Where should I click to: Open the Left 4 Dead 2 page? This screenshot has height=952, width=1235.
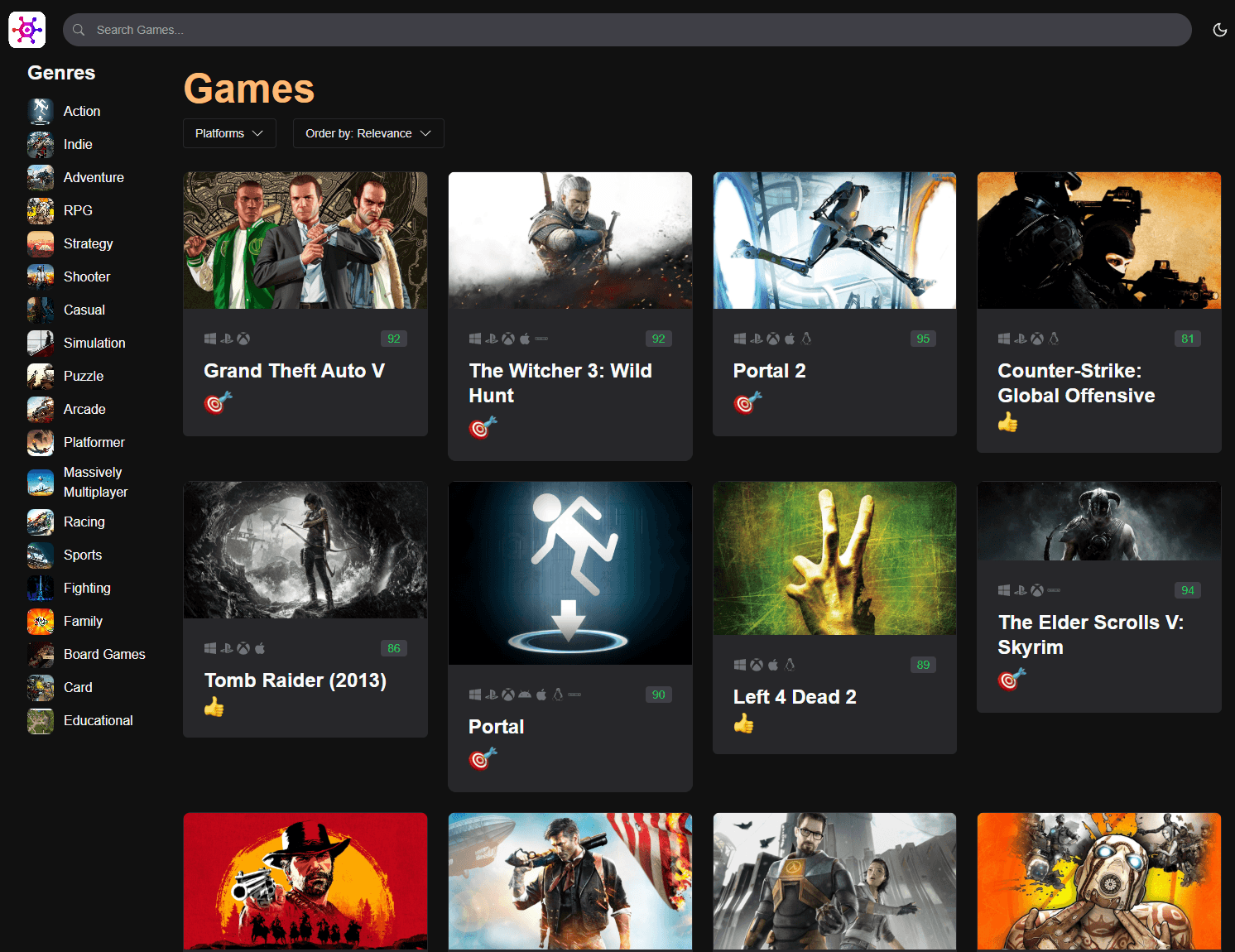click(x=795, y=696)
